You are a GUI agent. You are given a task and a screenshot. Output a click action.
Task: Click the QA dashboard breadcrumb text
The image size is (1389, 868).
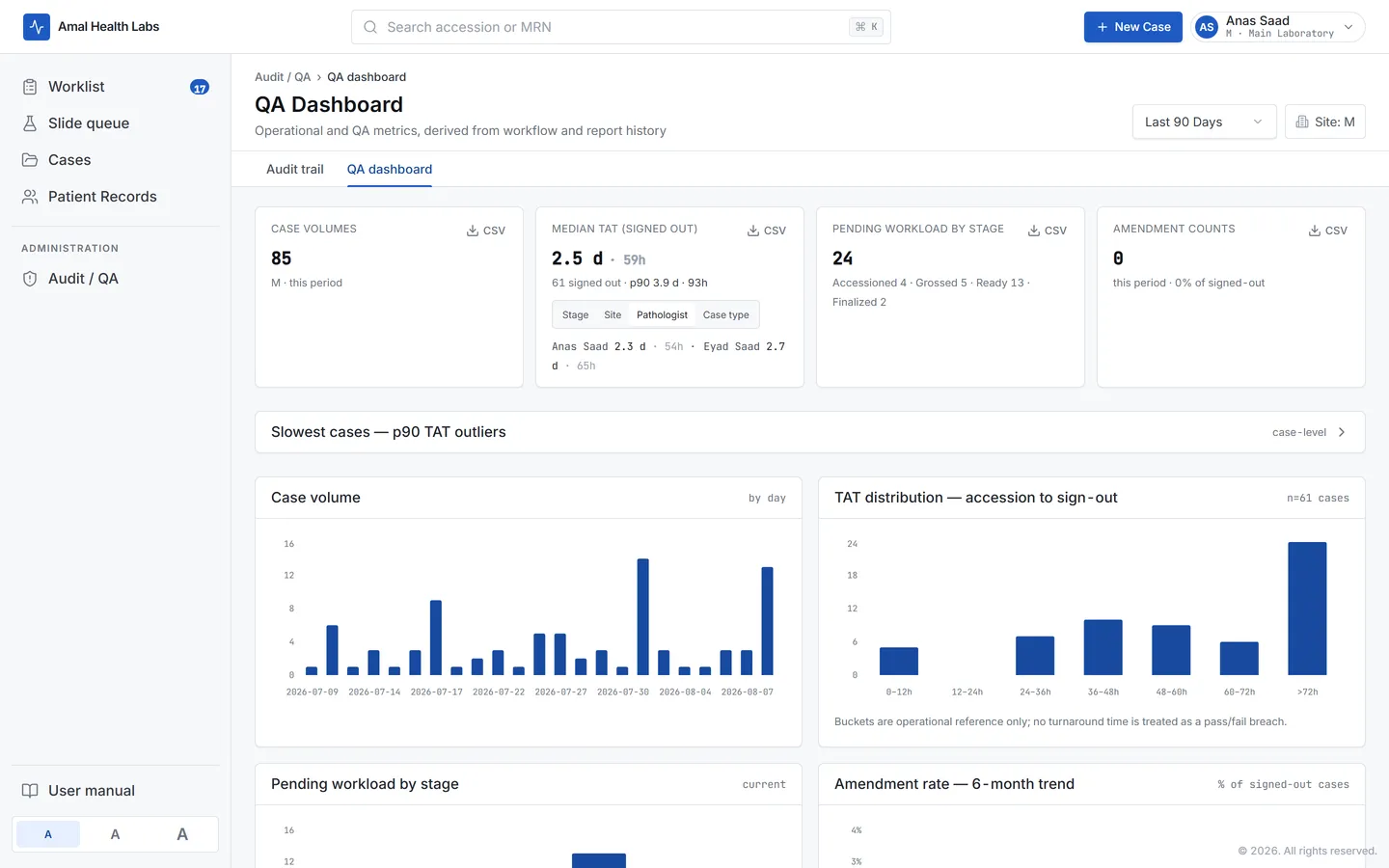[x=367, y=77]
